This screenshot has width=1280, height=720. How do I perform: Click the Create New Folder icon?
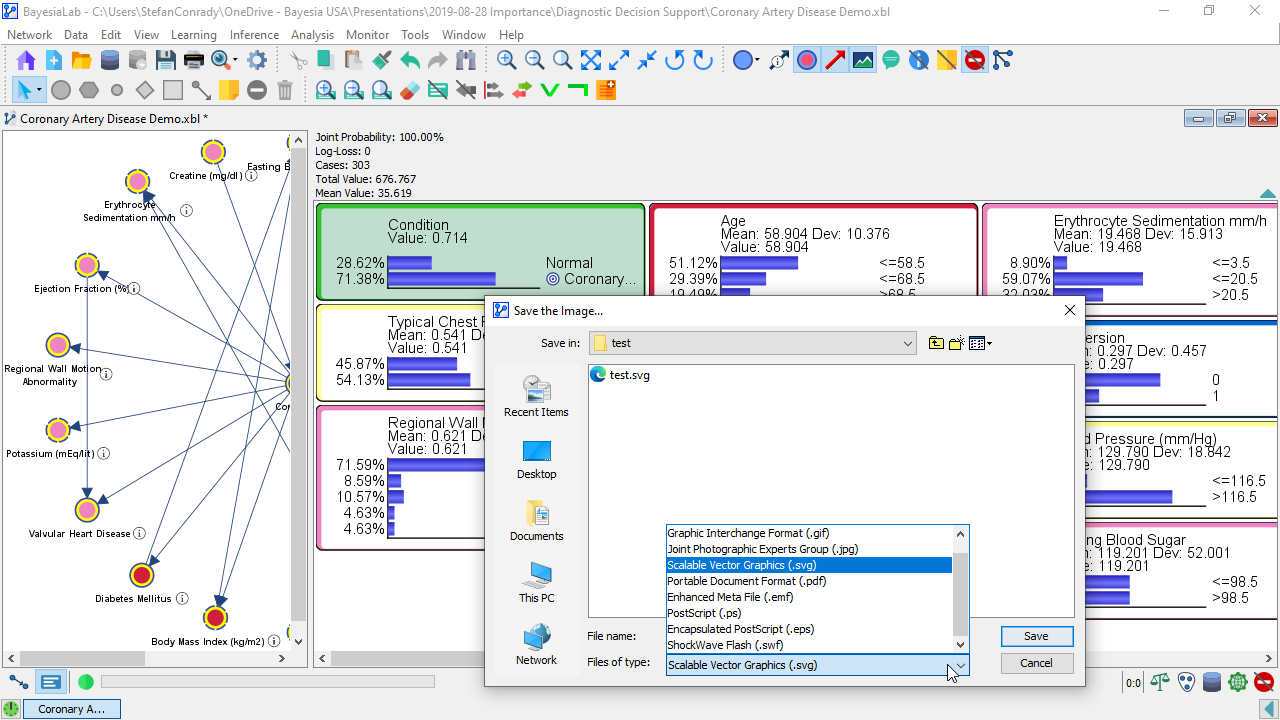click(x=957, y=343)
